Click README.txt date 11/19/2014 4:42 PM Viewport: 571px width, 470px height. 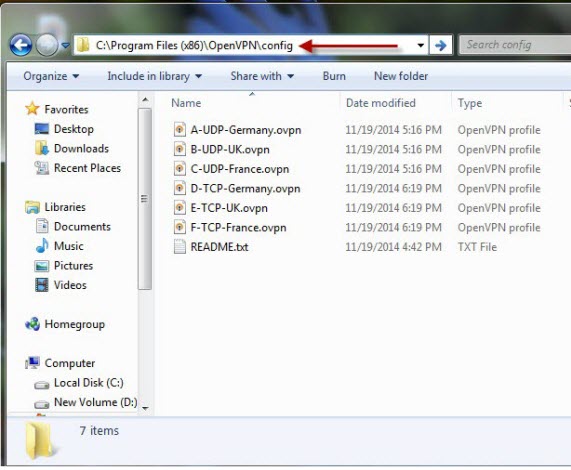point(393,247)
